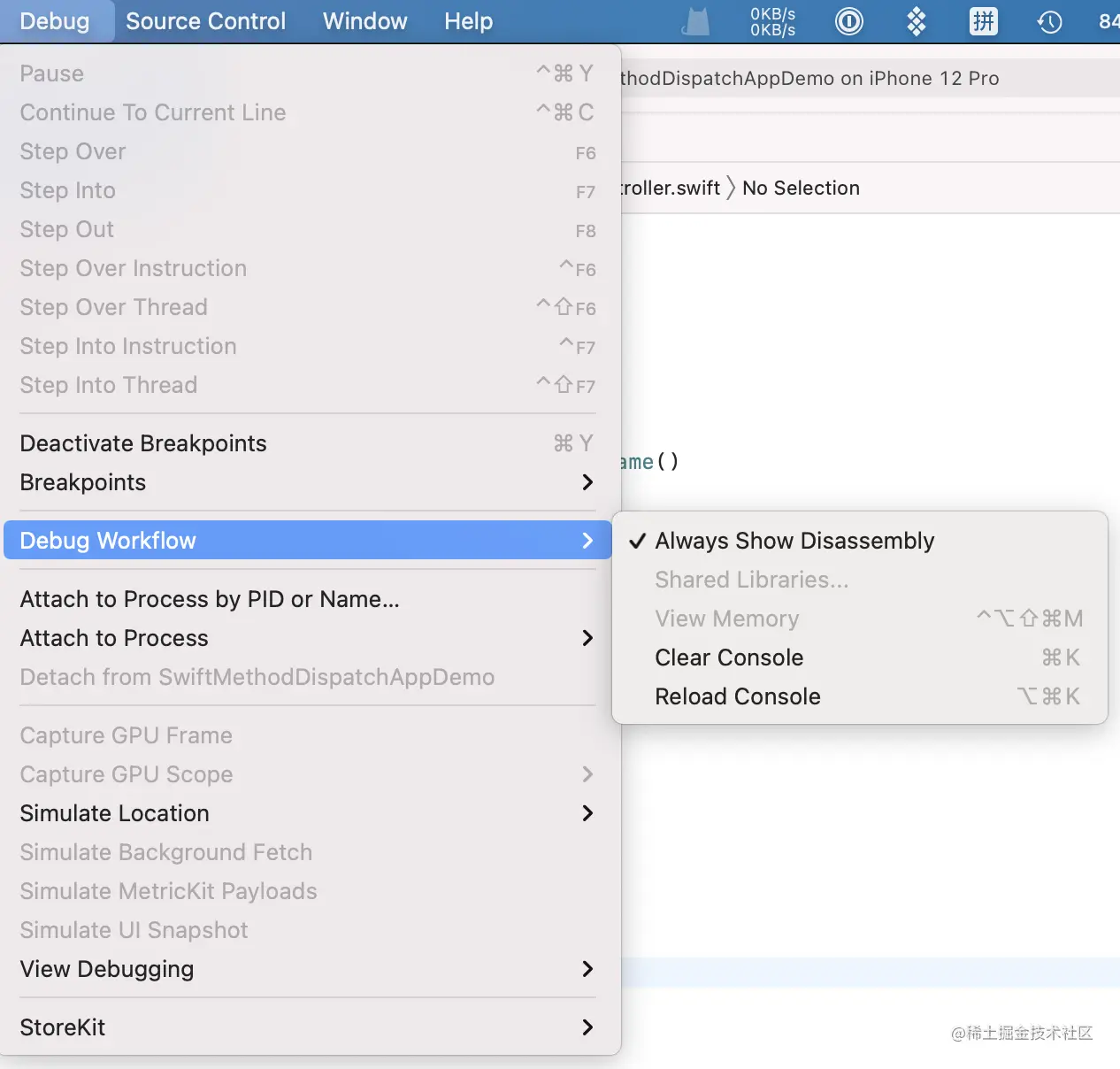This screenshot has width=1120, height=1069.
Task: Click the diamond-pattern menu bar icon
Action: coord(917,21)
